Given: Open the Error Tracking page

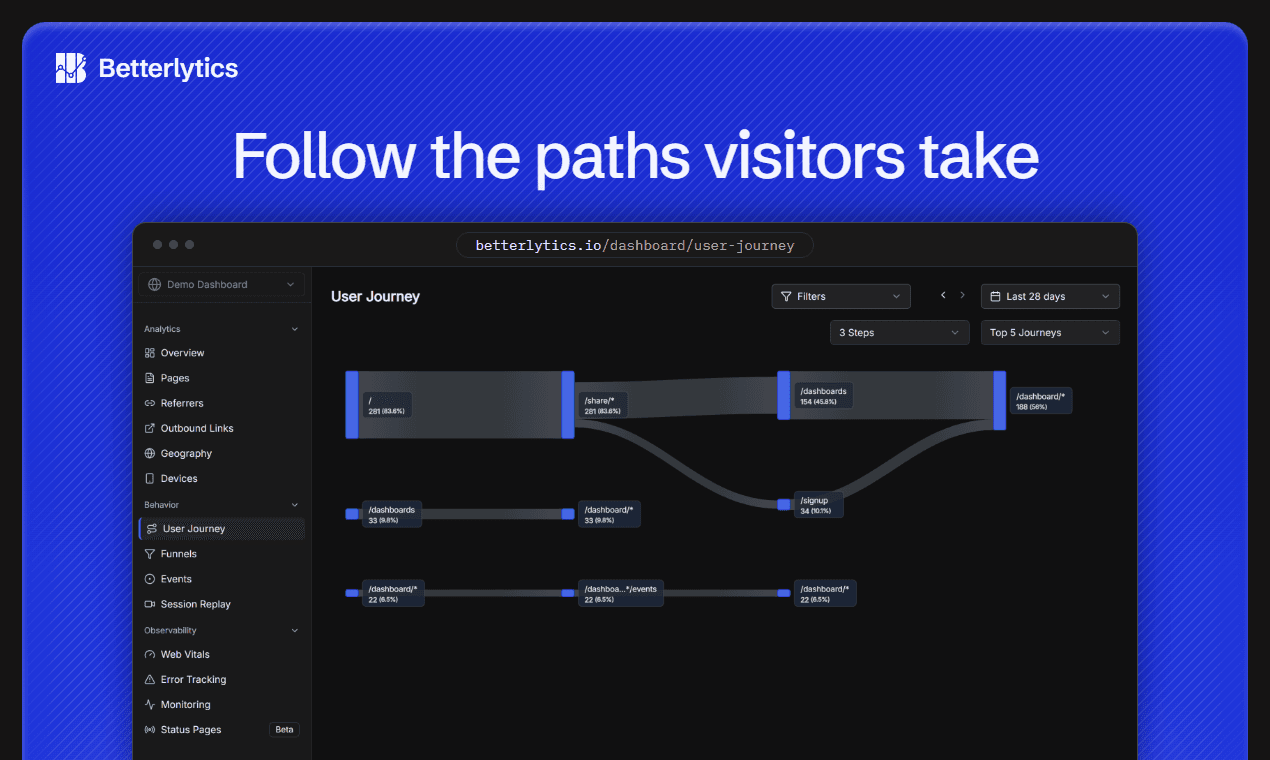Looking at the screenshot, I should 222,679.
